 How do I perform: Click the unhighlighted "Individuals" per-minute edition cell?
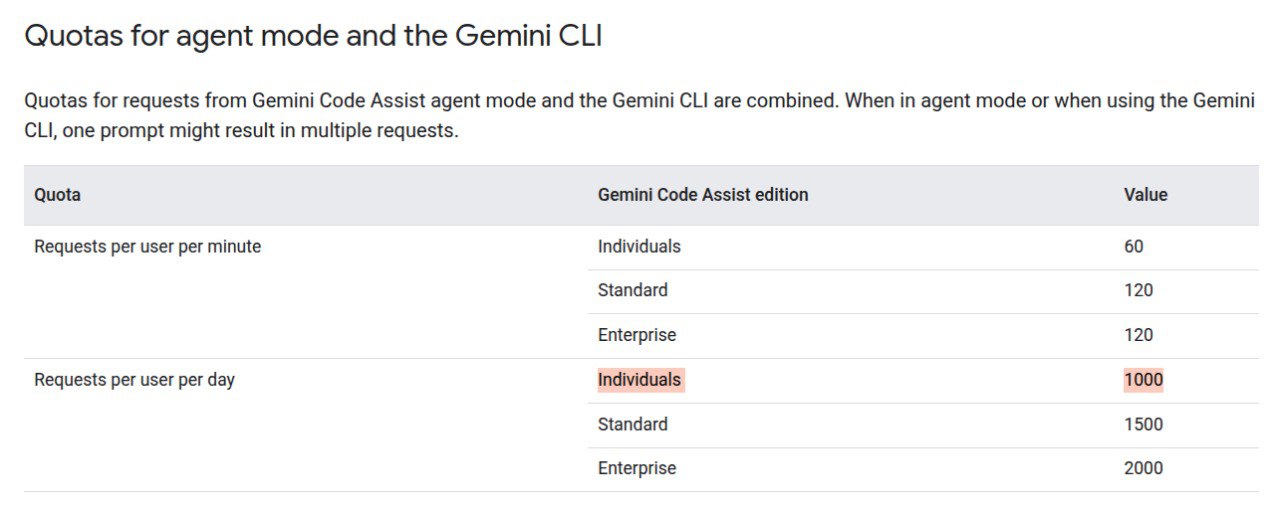point(639,246)
